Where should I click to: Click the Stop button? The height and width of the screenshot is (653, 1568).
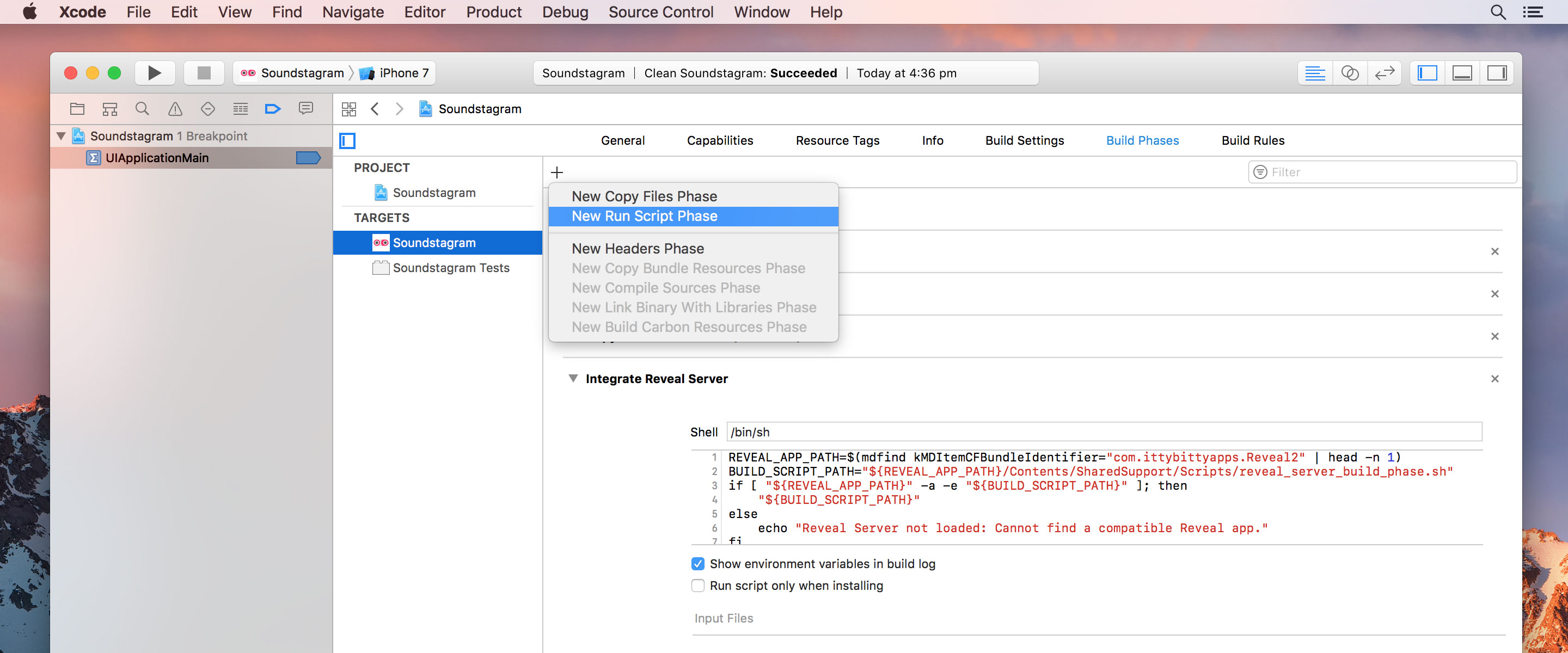tap(204, 73)
